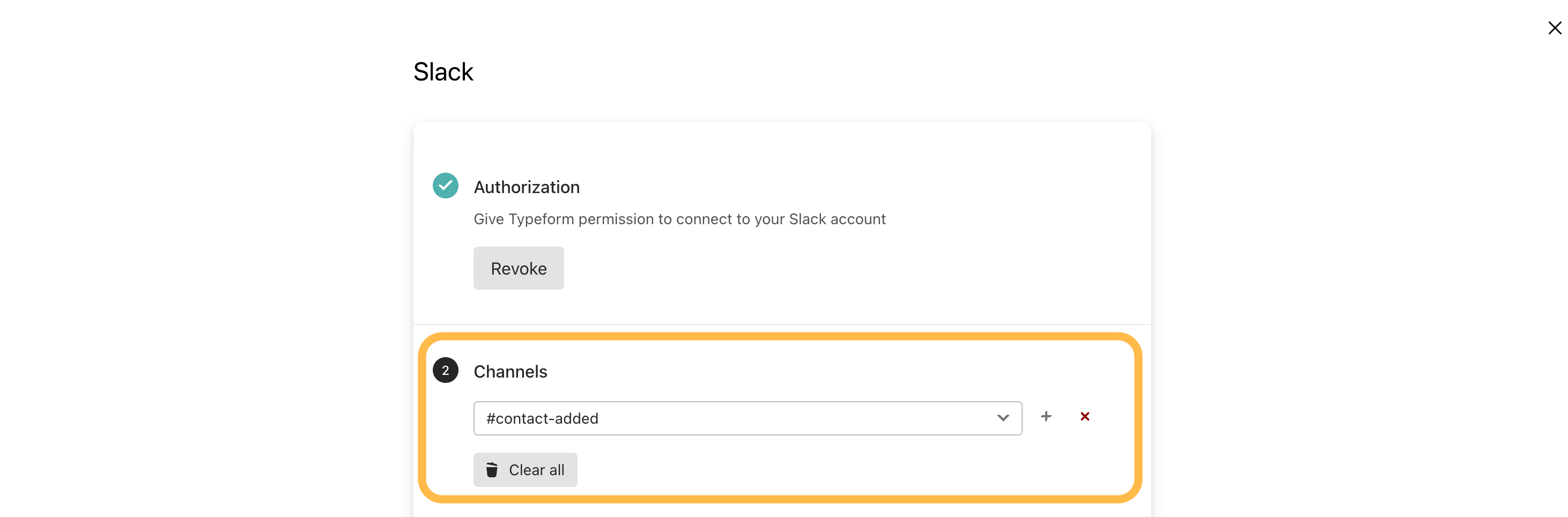1568x517 pixels.
Task: Click the trash can icon in Clear all
Action: (492, 470)
